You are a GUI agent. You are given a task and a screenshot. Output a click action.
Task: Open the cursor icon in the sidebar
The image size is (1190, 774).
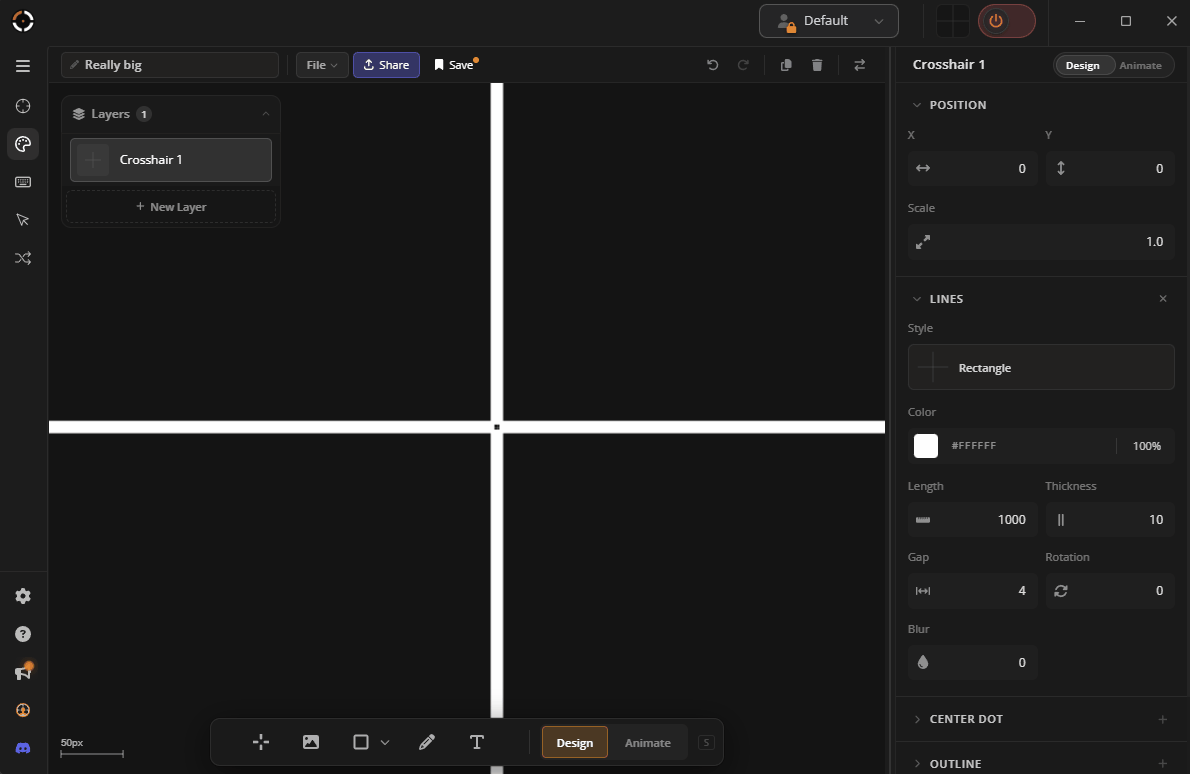pyautogui.click(x=23, y=220)
